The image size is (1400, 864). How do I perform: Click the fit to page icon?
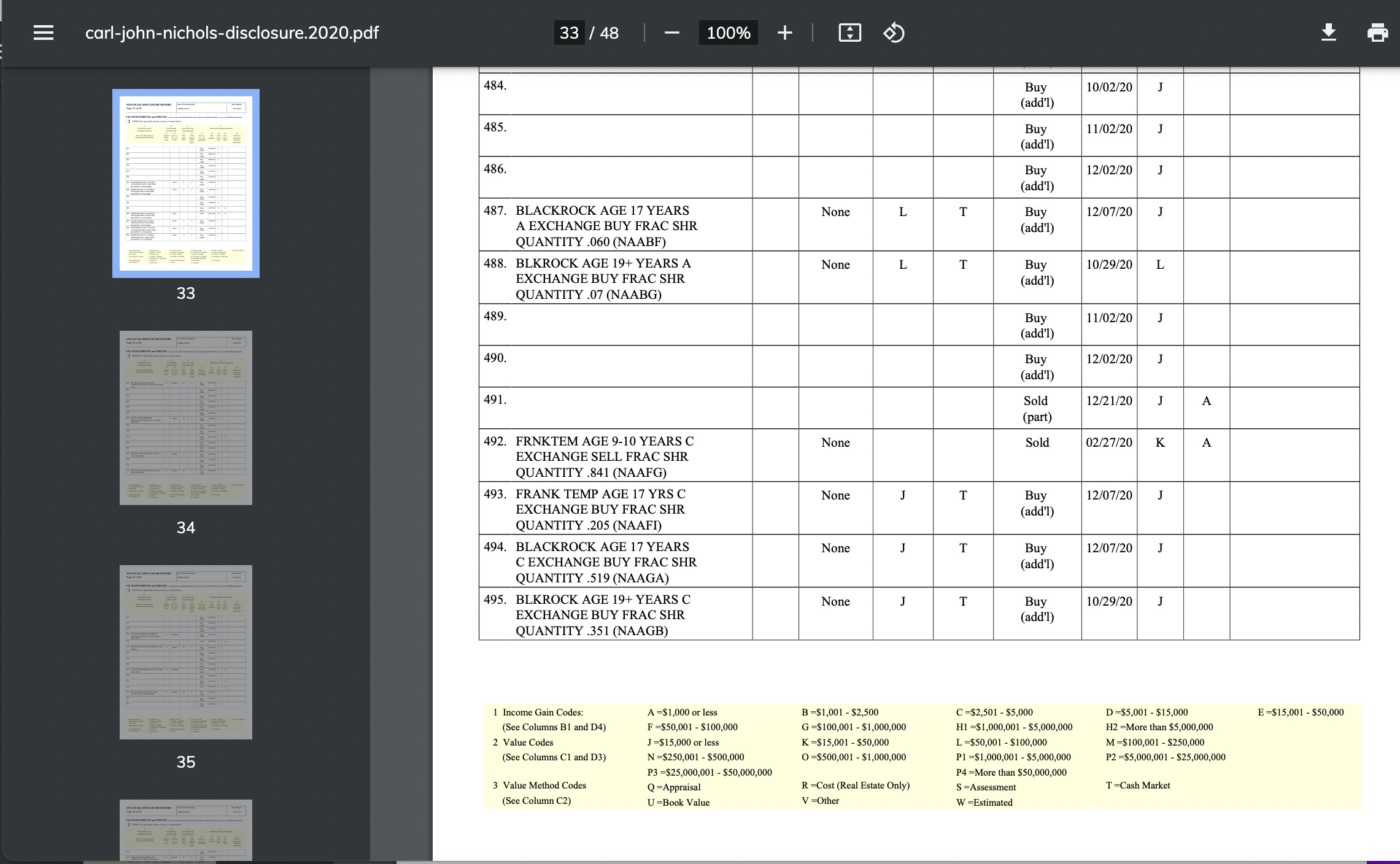(849, 33)
